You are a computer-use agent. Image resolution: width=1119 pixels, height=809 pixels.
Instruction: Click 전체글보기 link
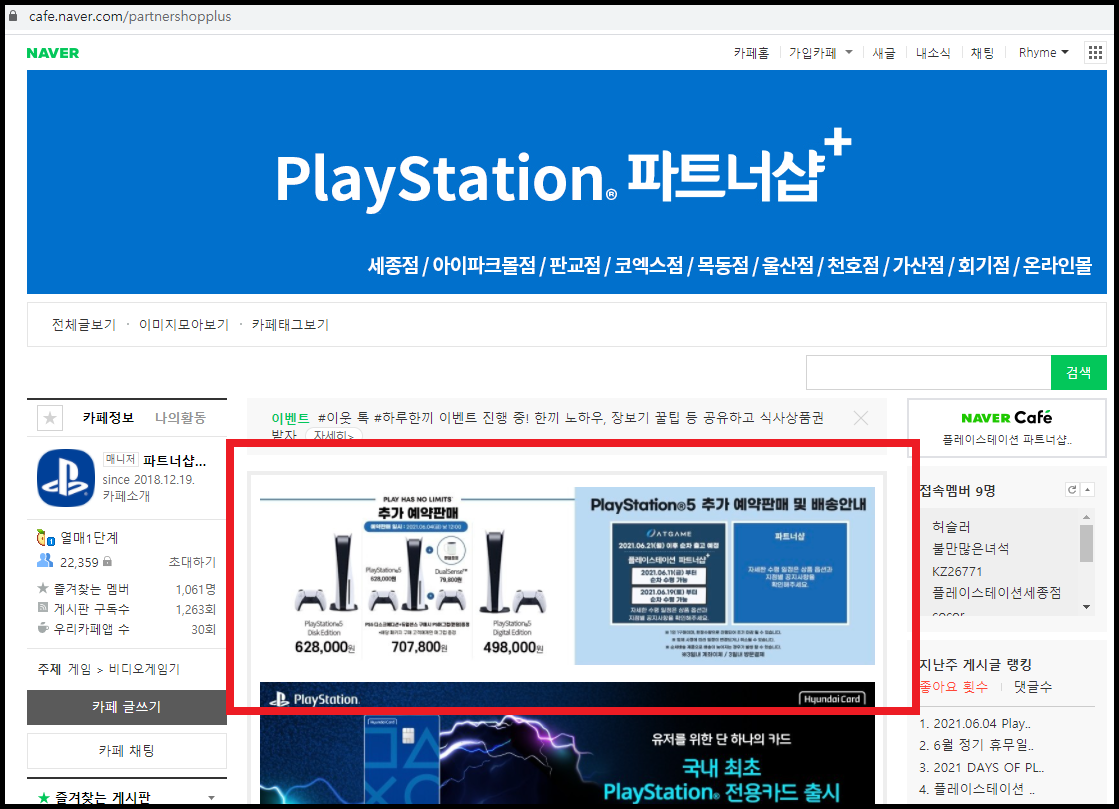point(83,325)
